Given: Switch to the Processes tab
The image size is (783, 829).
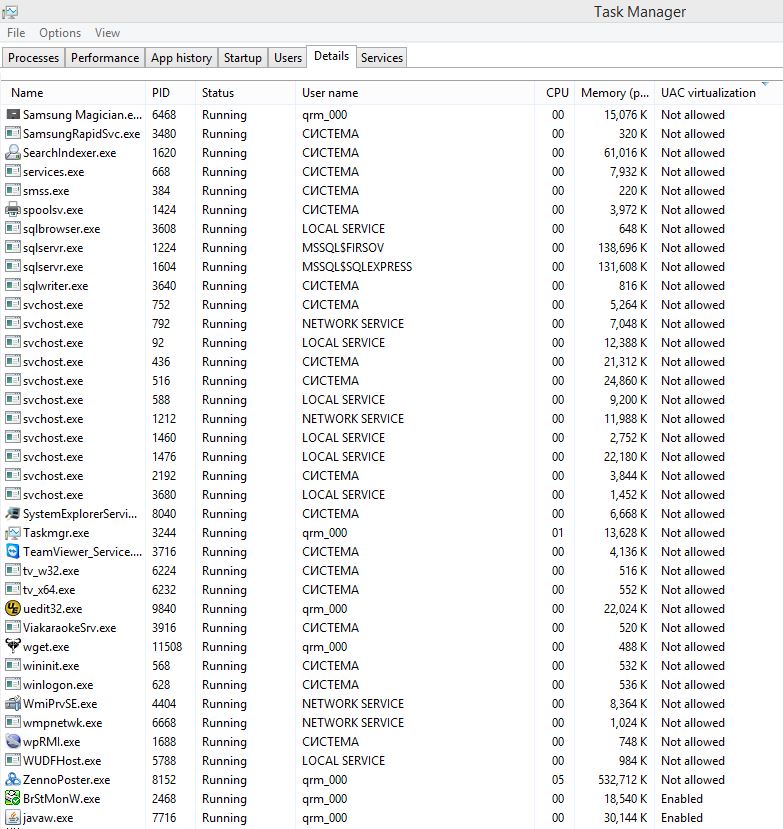Looking at the screenshot, I should [33, 58].
